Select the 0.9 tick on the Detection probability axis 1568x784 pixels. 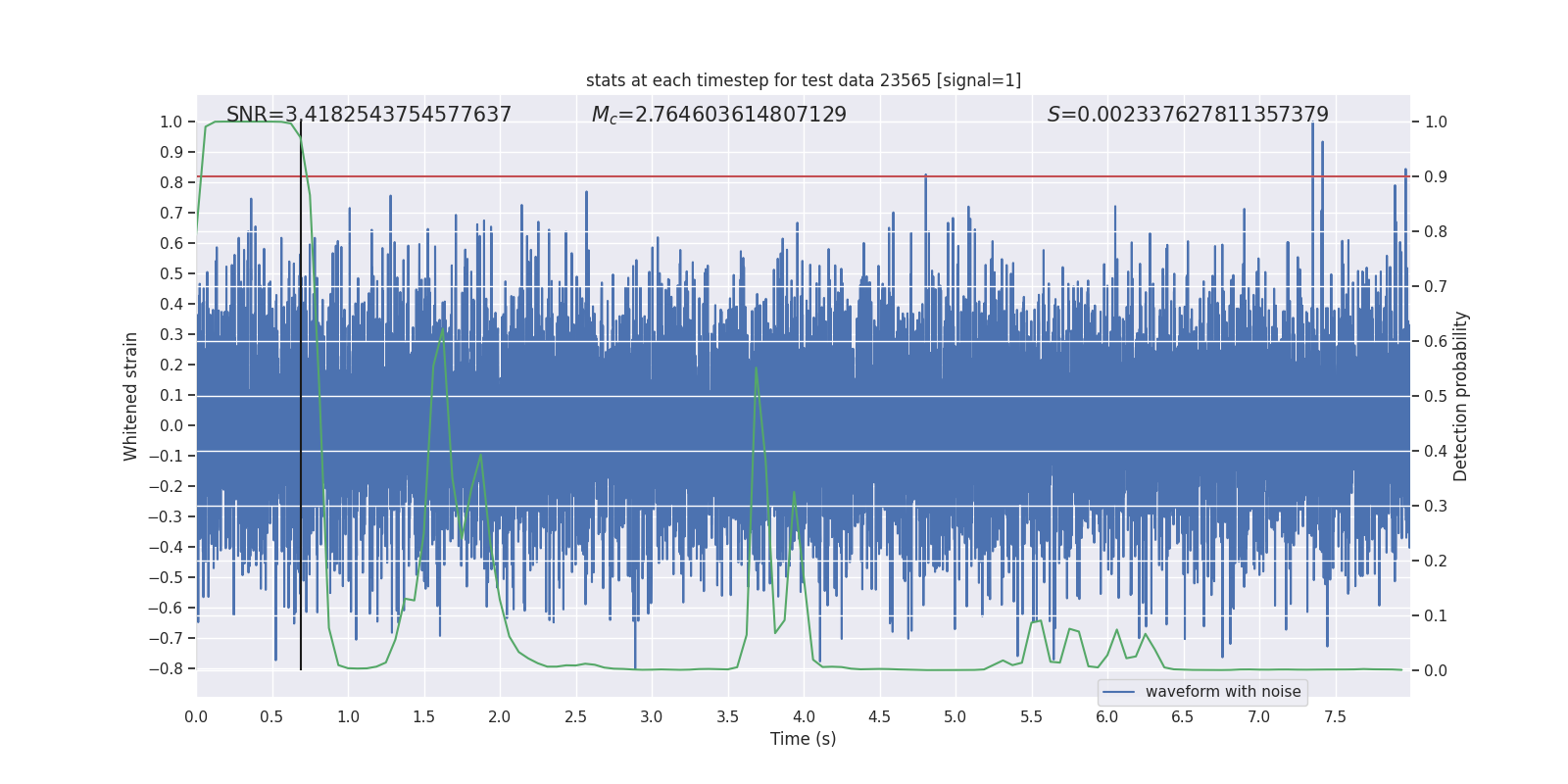[1436, 177]
